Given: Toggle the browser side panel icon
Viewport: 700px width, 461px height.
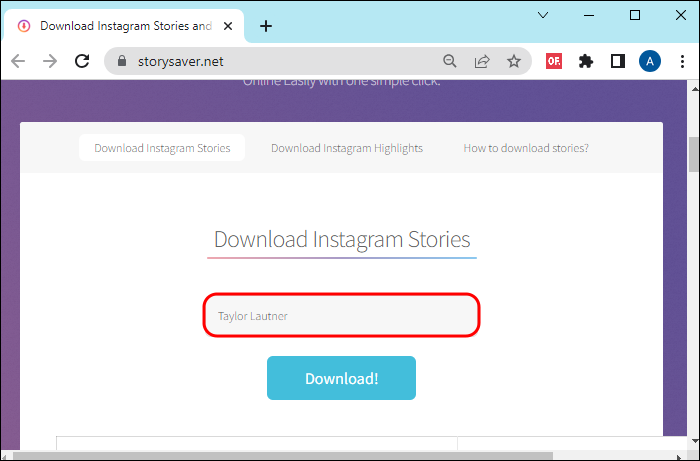Looking at the screenshot, I should (618, 61).
